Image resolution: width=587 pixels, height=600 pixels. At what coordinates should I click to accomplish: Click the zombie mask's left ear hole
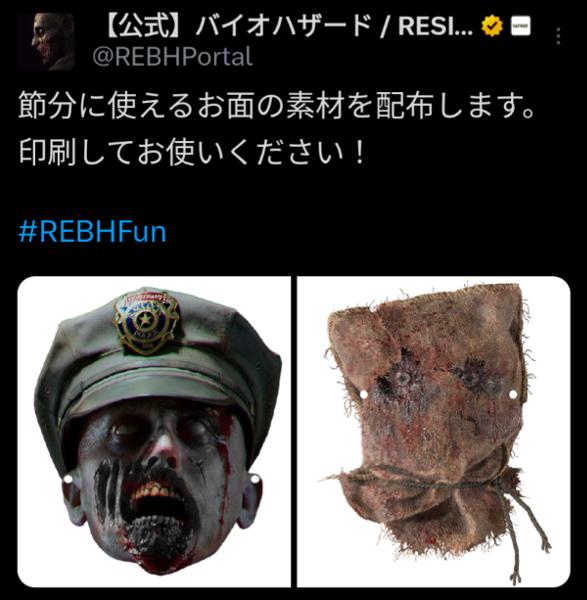(x=68, y=479)
